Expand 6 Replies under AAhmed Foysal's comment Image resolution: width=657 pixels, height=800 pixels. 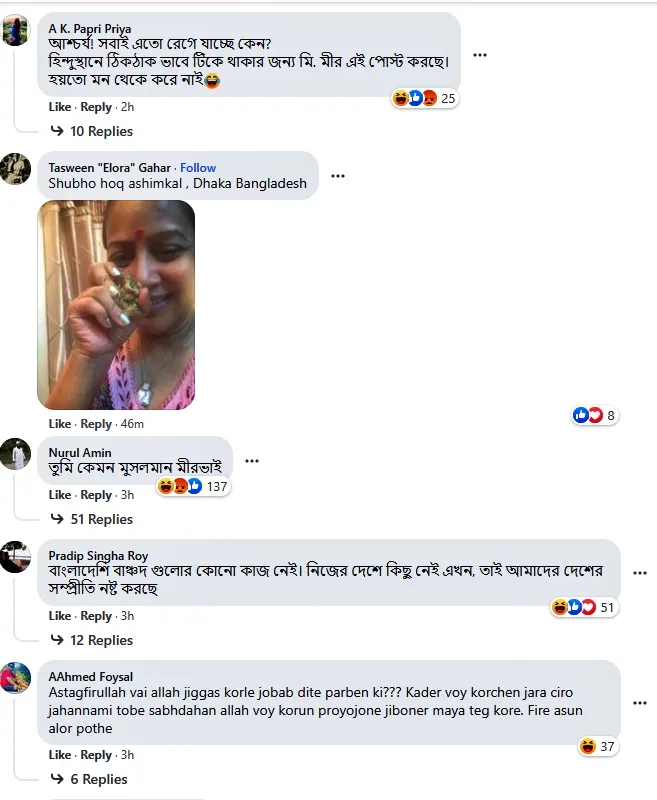click(89, 779)
